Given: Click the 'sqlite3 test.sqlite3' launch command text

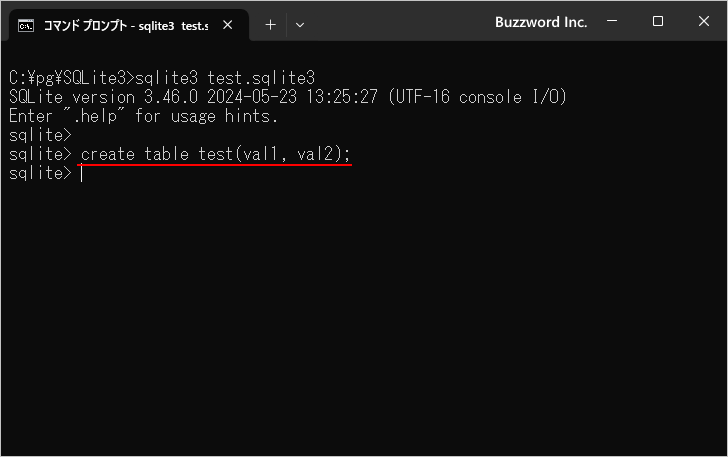Looking at the screenshot, I should (x=225, y=78).
